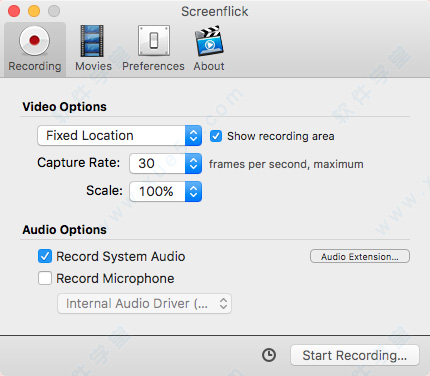Switch to the Movies tab label

[93, 66]
